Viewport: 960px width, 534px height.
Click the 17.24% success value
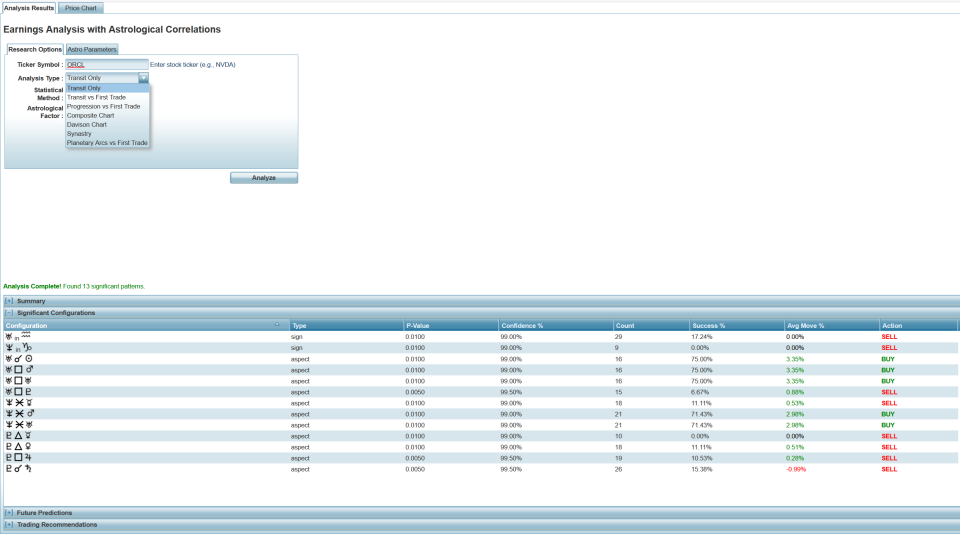point(701,337)
